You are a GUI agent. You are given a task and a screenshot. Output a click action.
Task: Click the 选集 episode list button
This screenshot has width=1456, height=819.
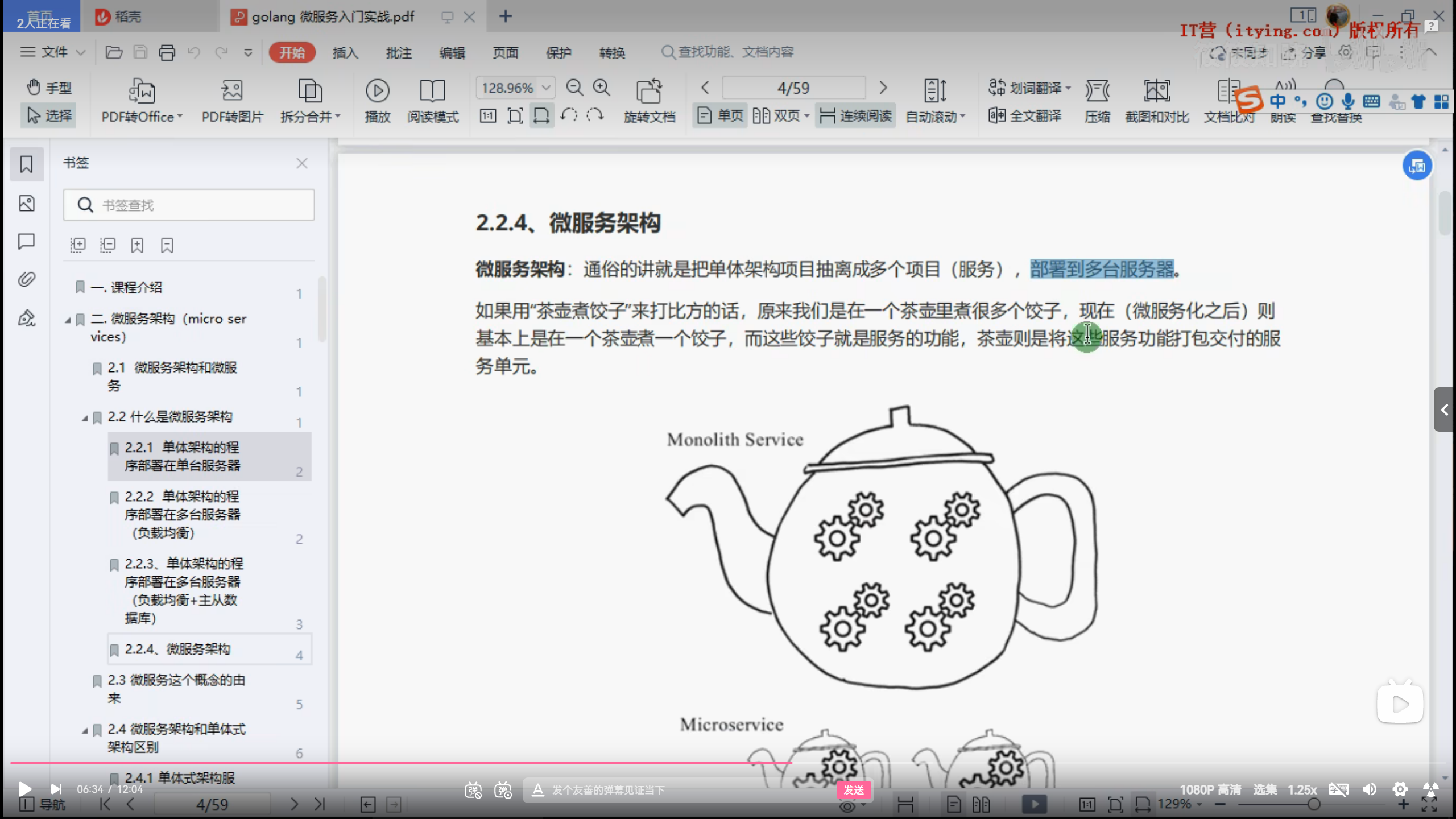1265,789
